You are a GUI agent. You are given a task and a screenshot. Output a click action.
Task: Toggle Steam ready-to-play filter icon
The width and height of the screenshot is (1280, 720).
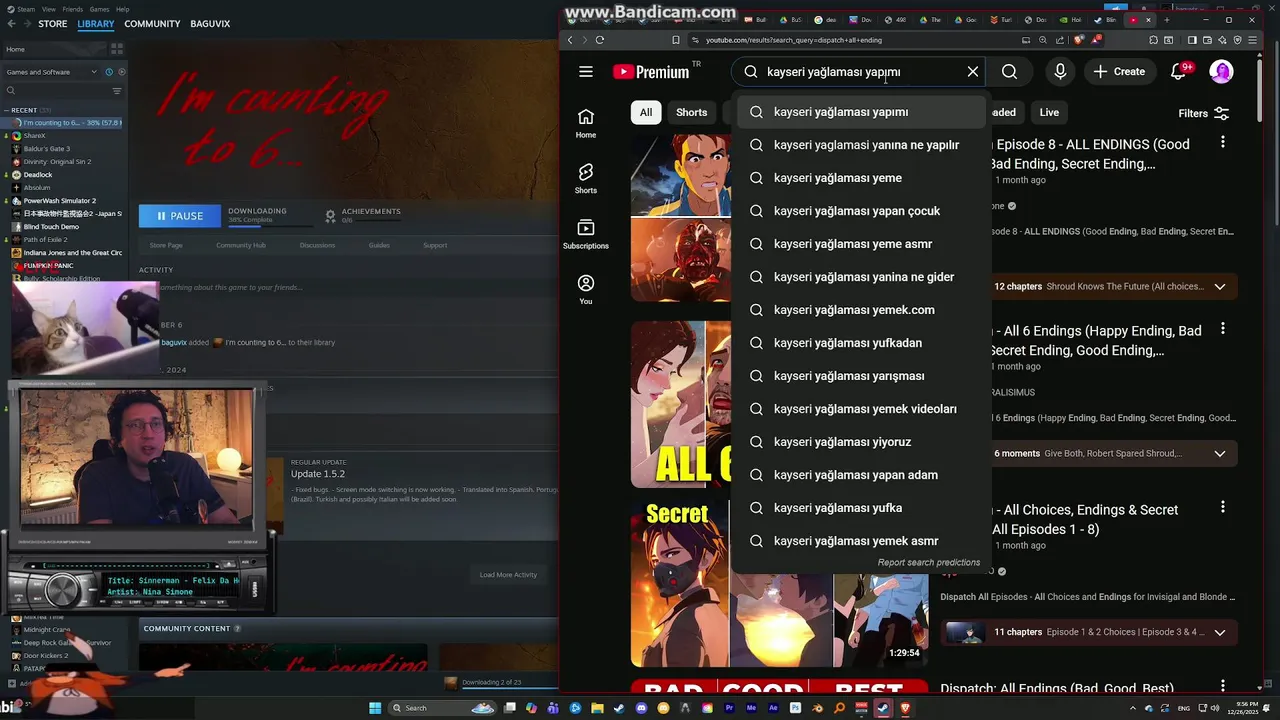click(120, 72)
